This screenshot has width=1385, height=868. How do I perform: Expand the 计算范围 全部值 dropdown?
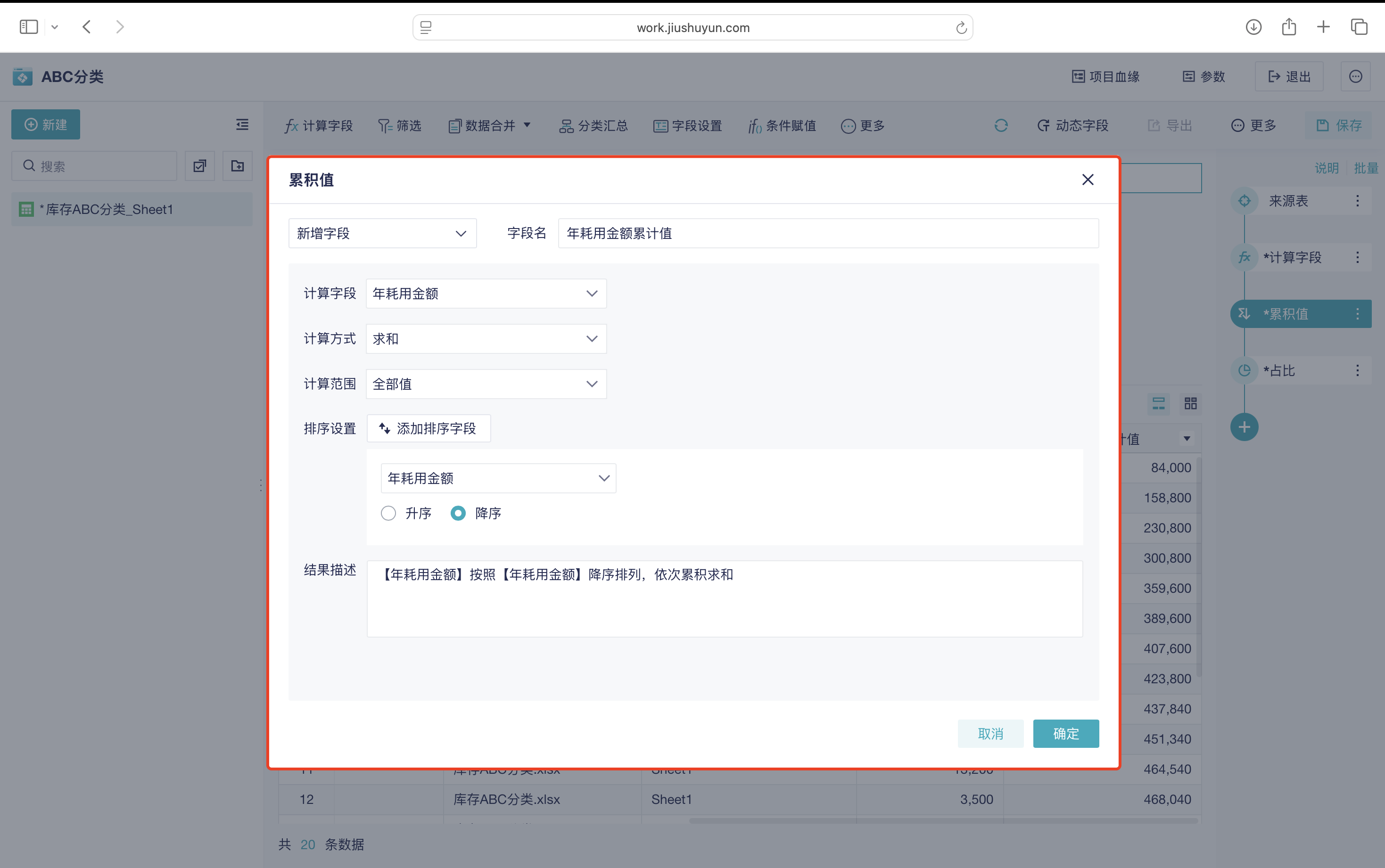[x=486, y=384]
